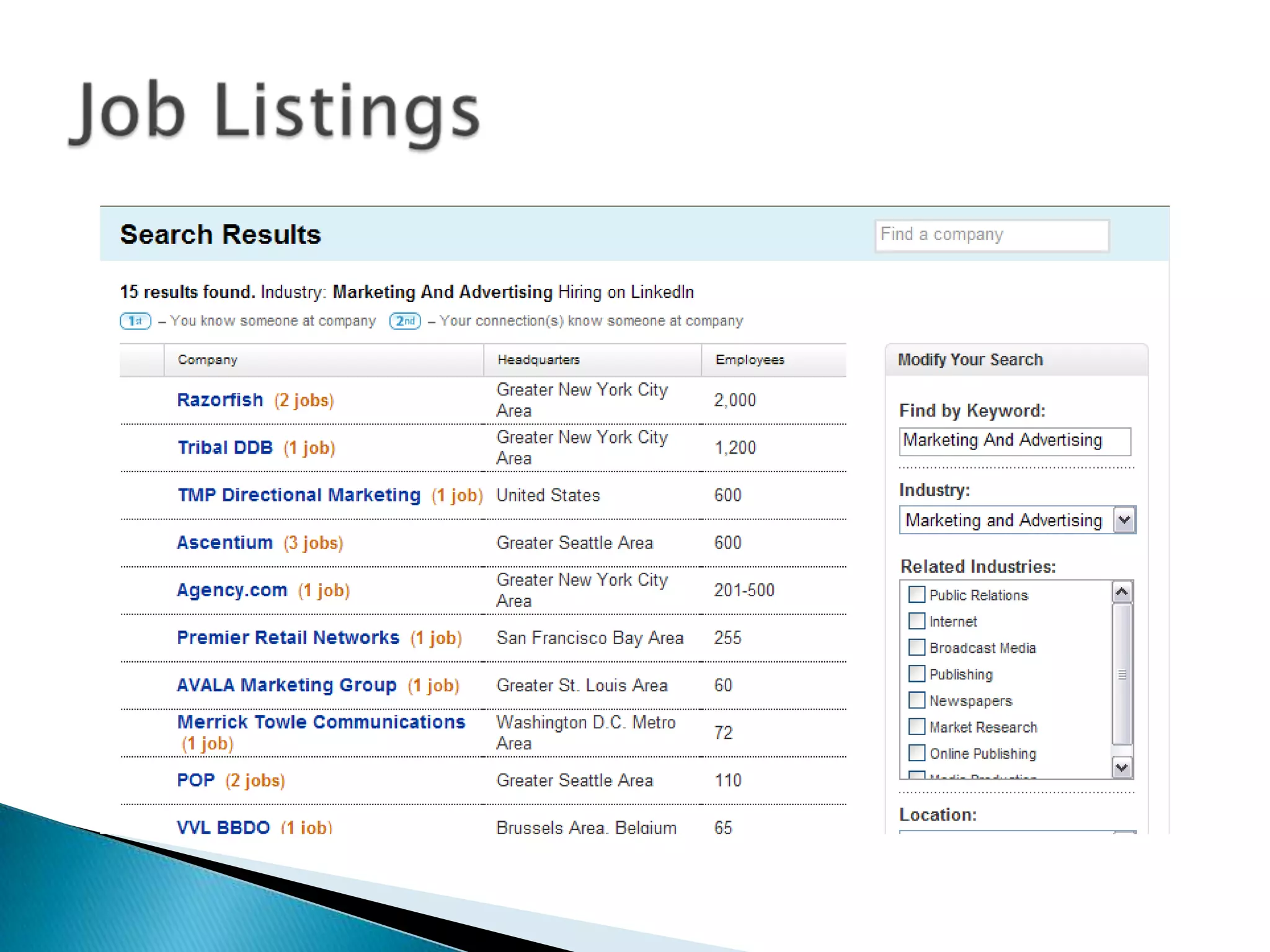Check the Internet industry checkbox

click(917, 621)
